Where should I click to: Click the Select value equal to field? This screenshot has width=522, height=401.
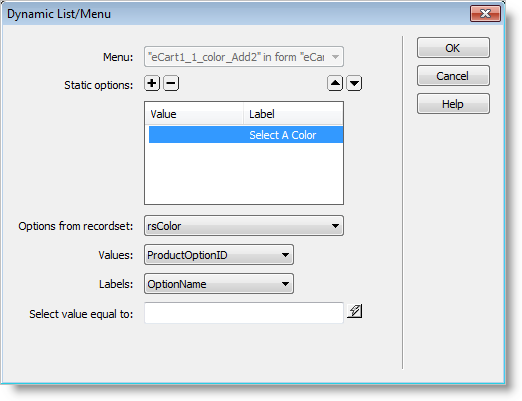pyautogui.click(x=244, y=313)
